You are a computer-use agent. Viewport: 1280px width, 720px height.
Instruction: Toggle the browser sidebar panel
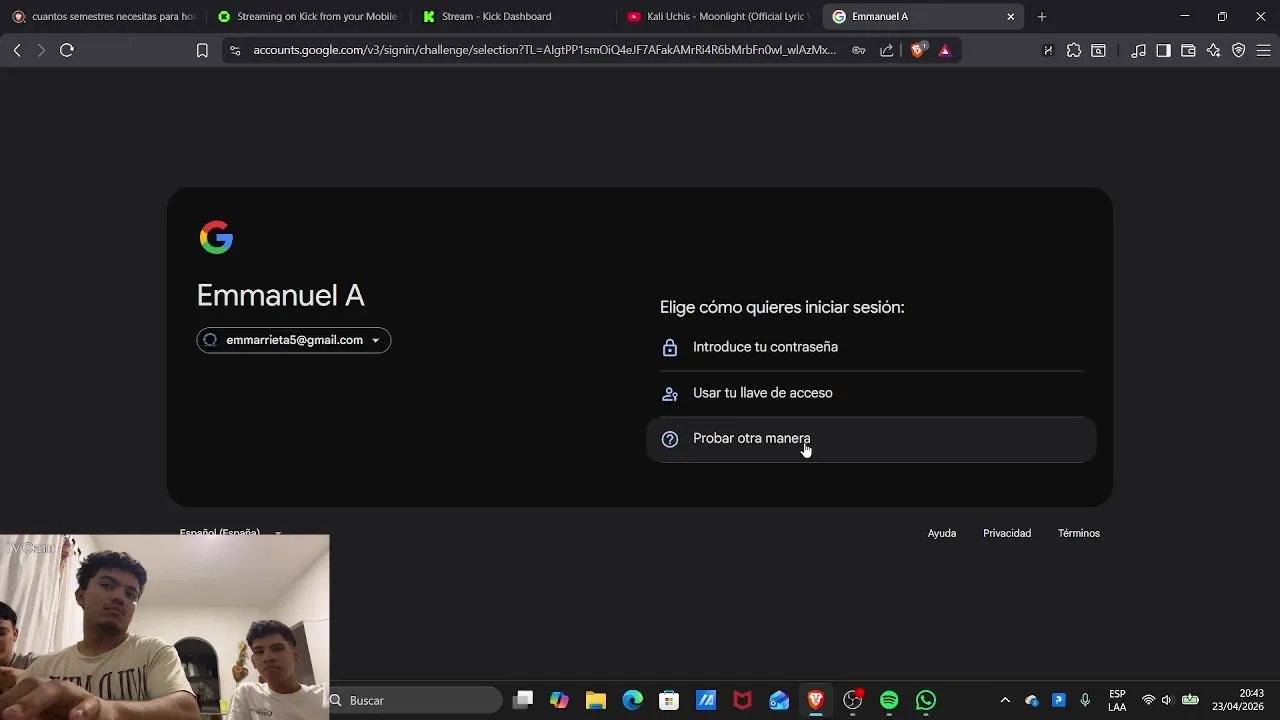tap(1163, 50)
